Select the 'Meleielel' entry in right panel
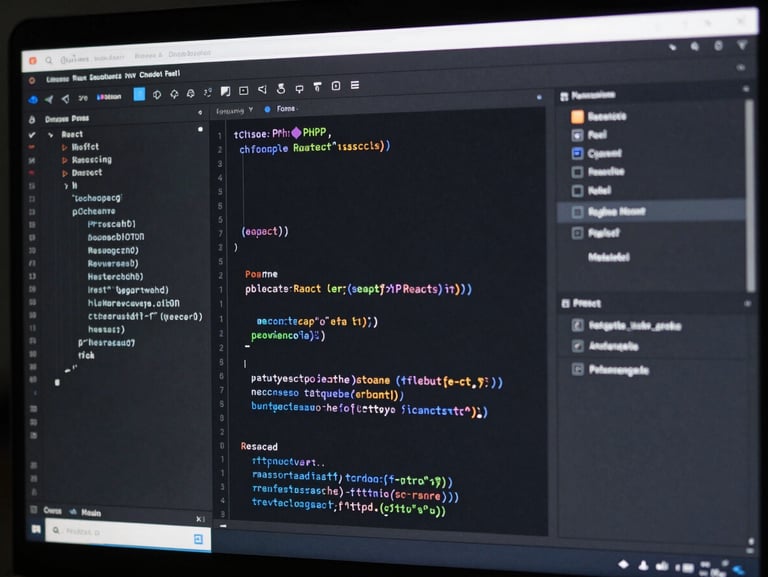Image resolution: width=768 pixels, height=577 pixels. coord(609,257)
